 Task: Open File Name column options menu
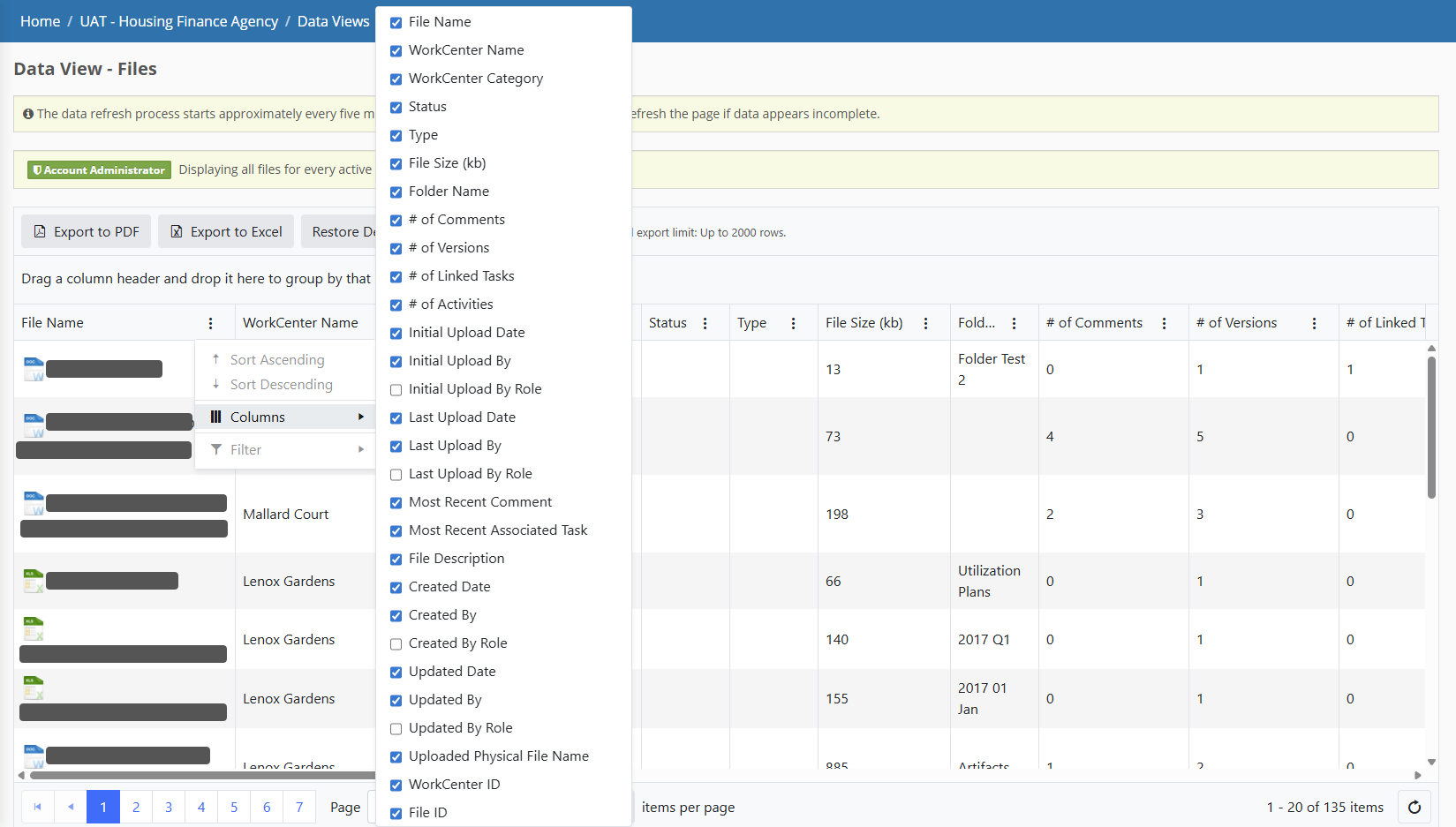tap(210, 323)
